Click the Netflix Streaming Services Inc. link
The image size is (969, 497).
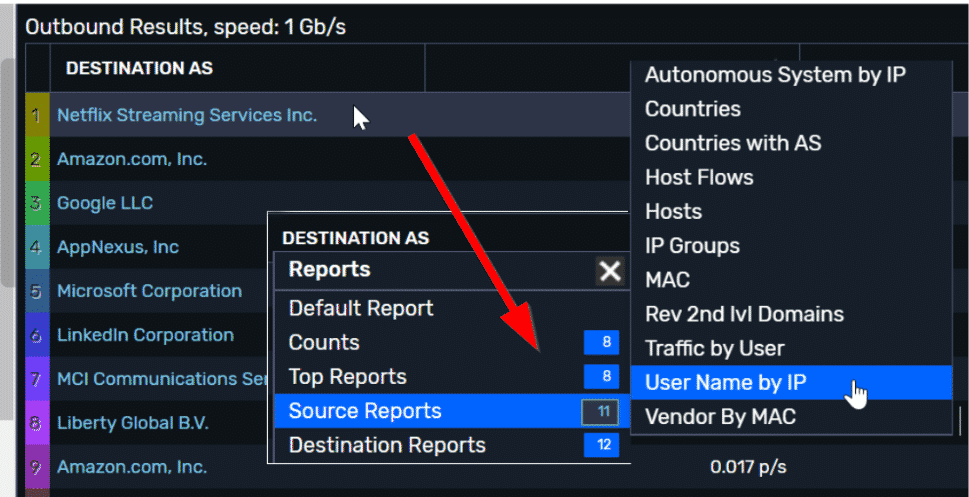187,115
